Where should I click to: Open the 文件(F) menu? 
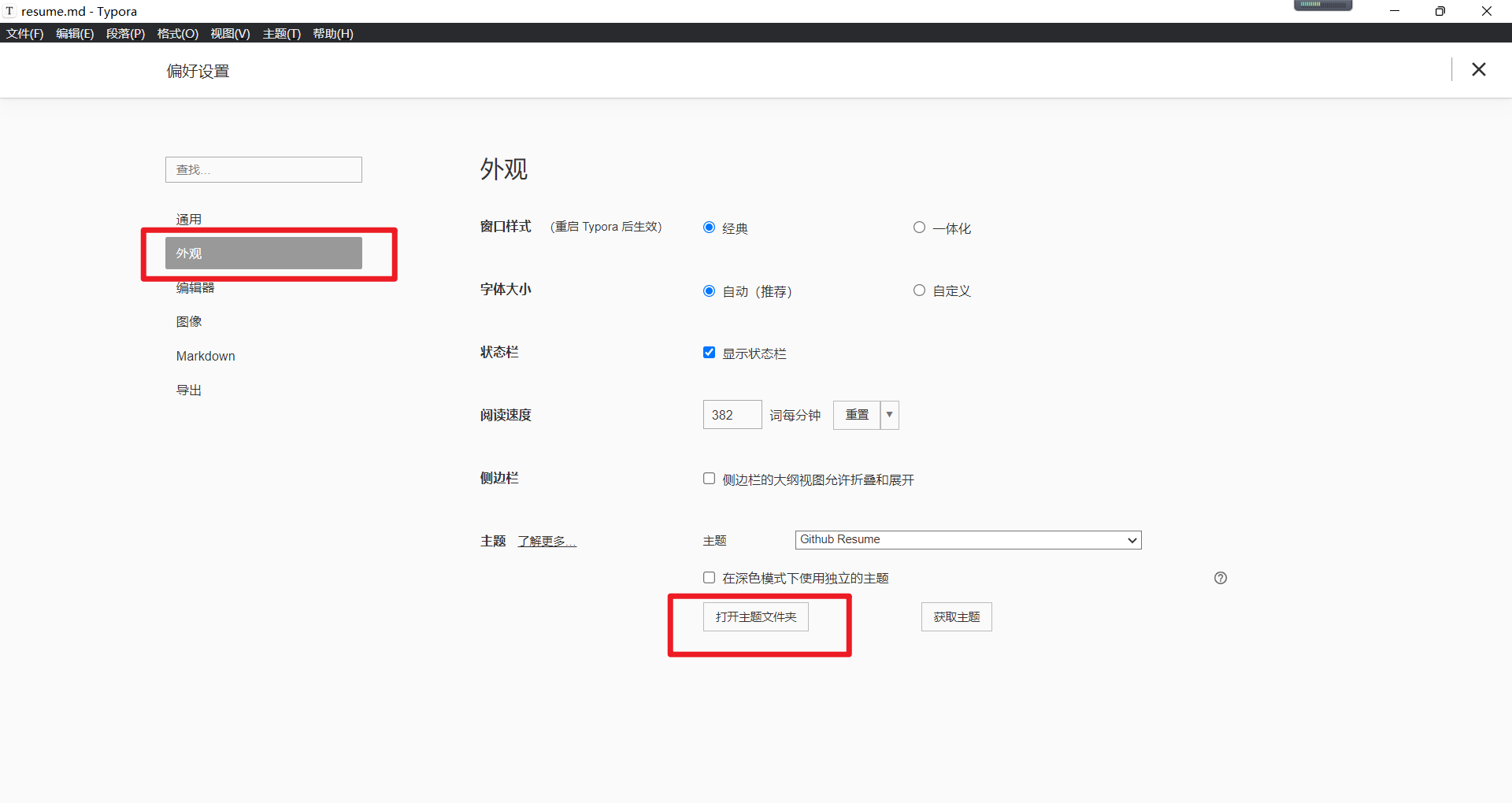[24, 33]
